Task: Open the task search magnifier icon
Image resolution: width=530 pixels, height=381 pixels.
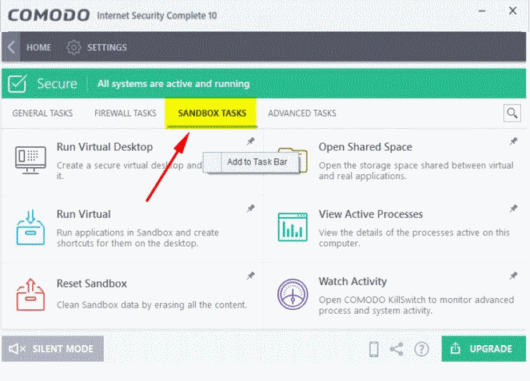Action: pyautogui.click(x=512, y=113)
